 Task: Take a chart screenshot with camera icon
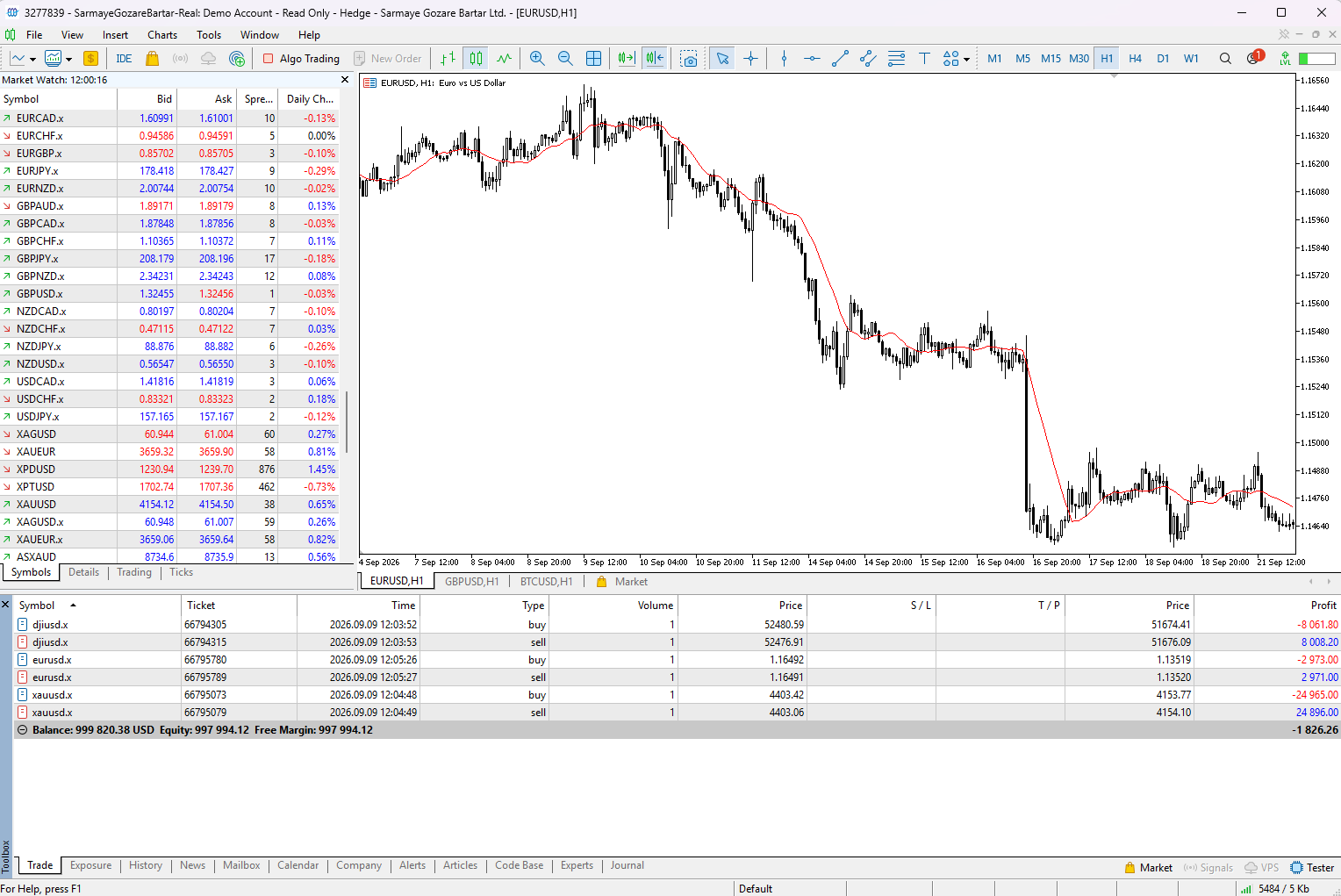point(689,59)
